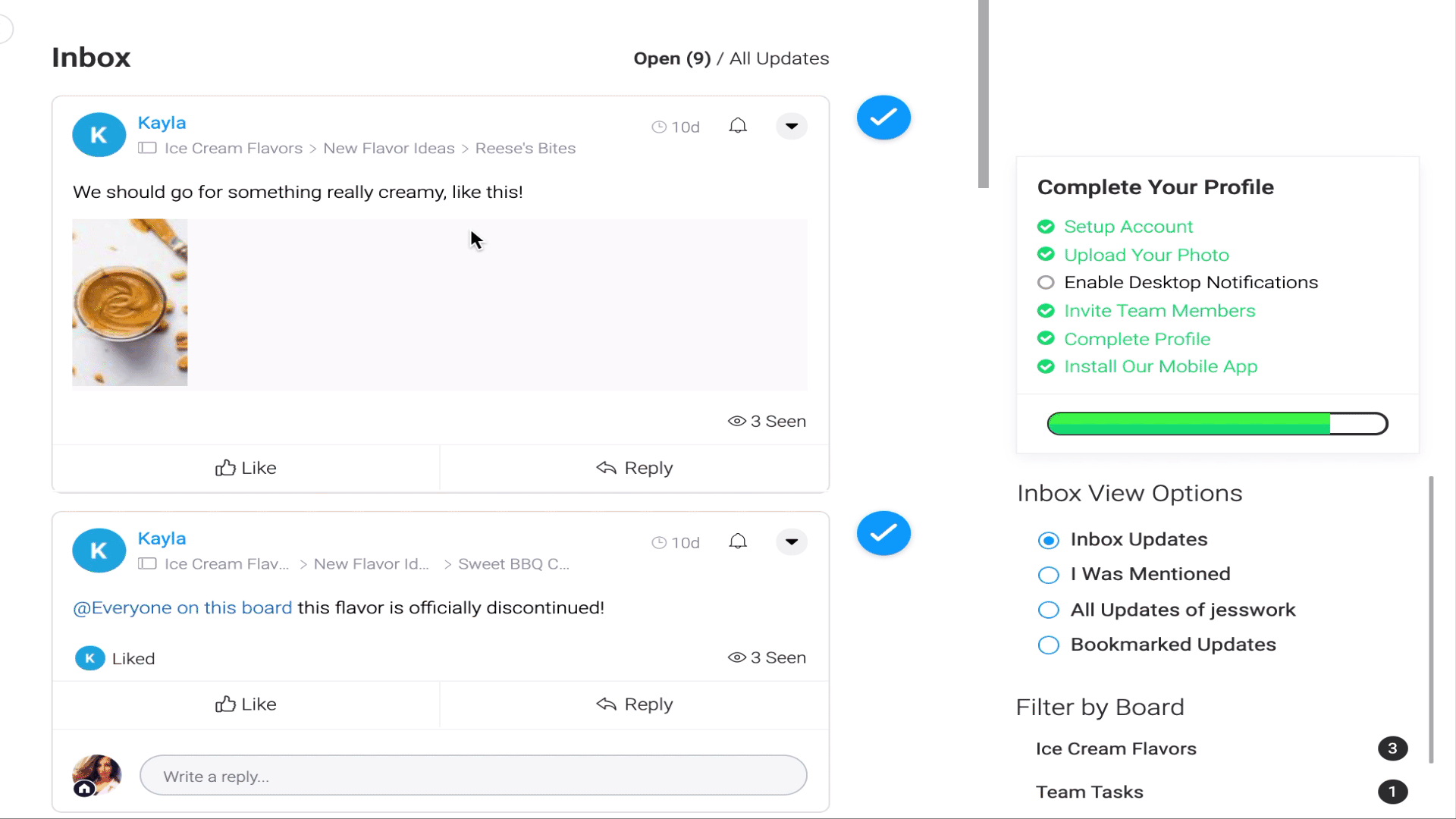
Task: Click Kayla's avatar on the first update
Action: [99, 135]
